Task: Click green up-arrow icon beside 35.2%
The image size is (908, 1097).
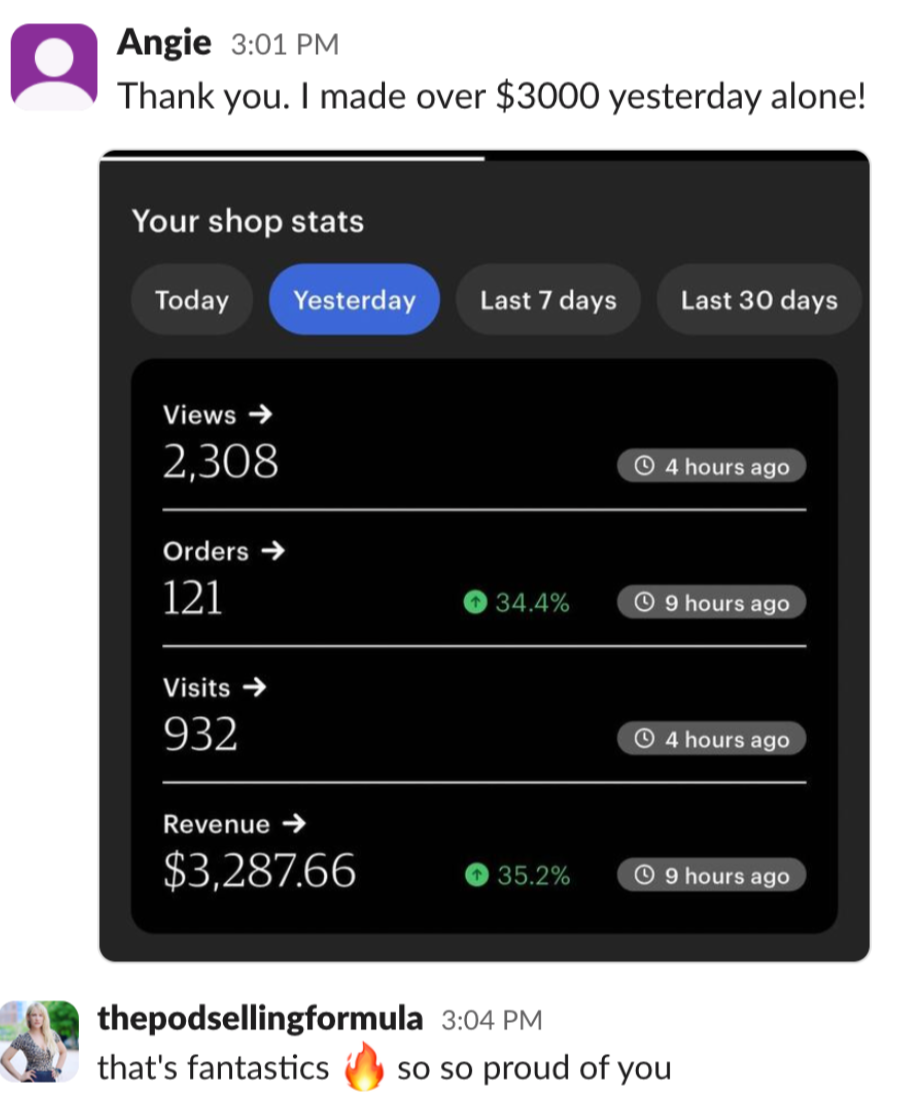Action: pos(477,876)
